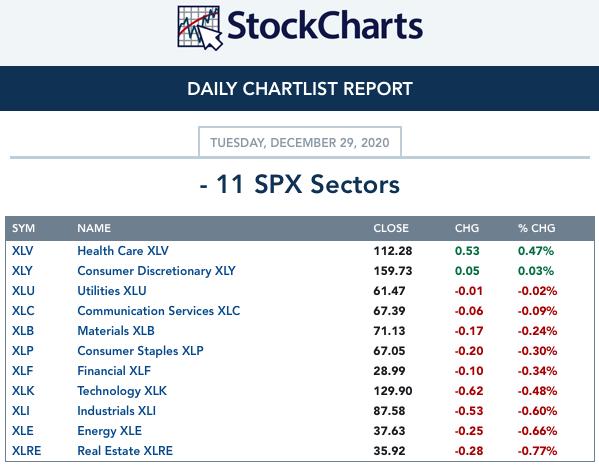599x467 pixels.
Task: Select the XLRE symbol link
Action: coord(26,451)
